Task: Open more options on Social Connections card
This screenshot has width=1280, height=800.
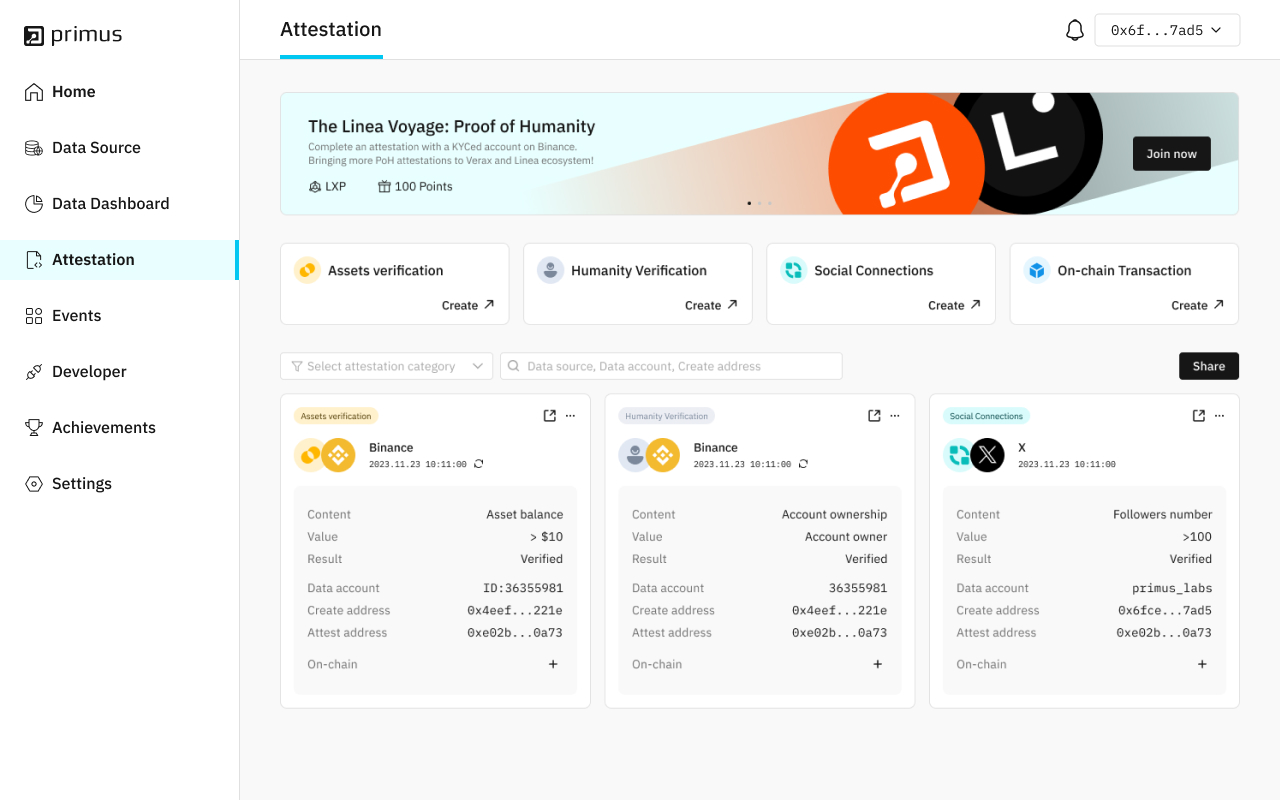Action: [x=1219, y=416]
